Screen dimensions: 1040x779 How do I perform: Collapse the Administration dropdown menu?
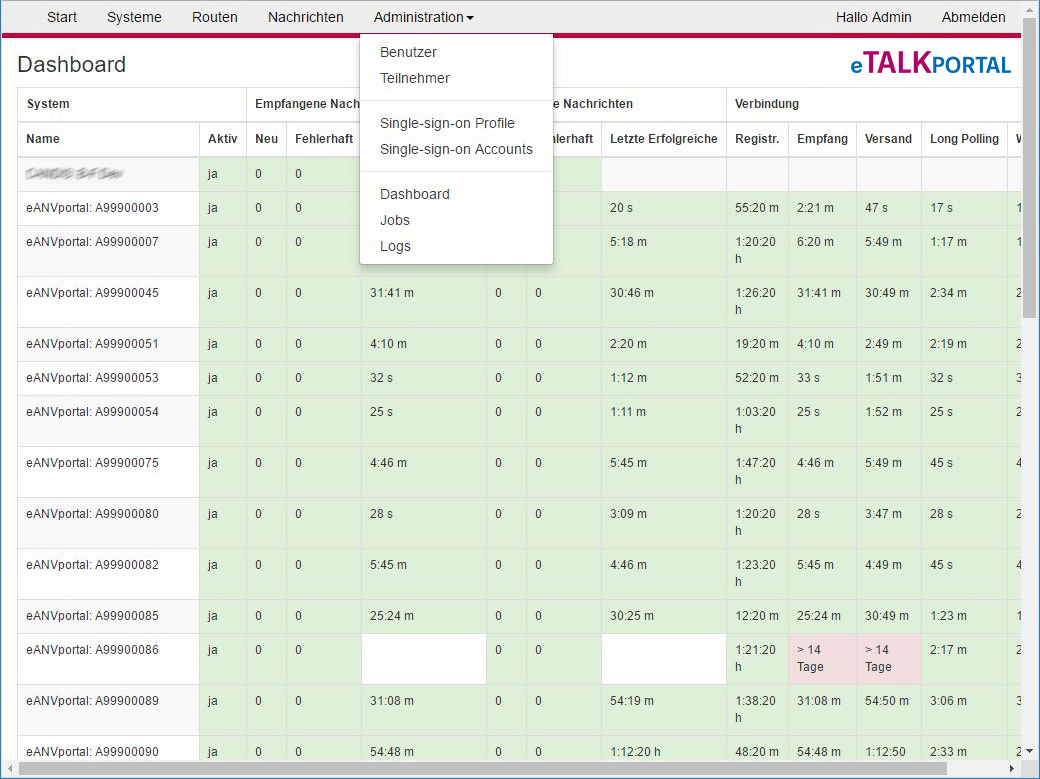pos(423,17)
